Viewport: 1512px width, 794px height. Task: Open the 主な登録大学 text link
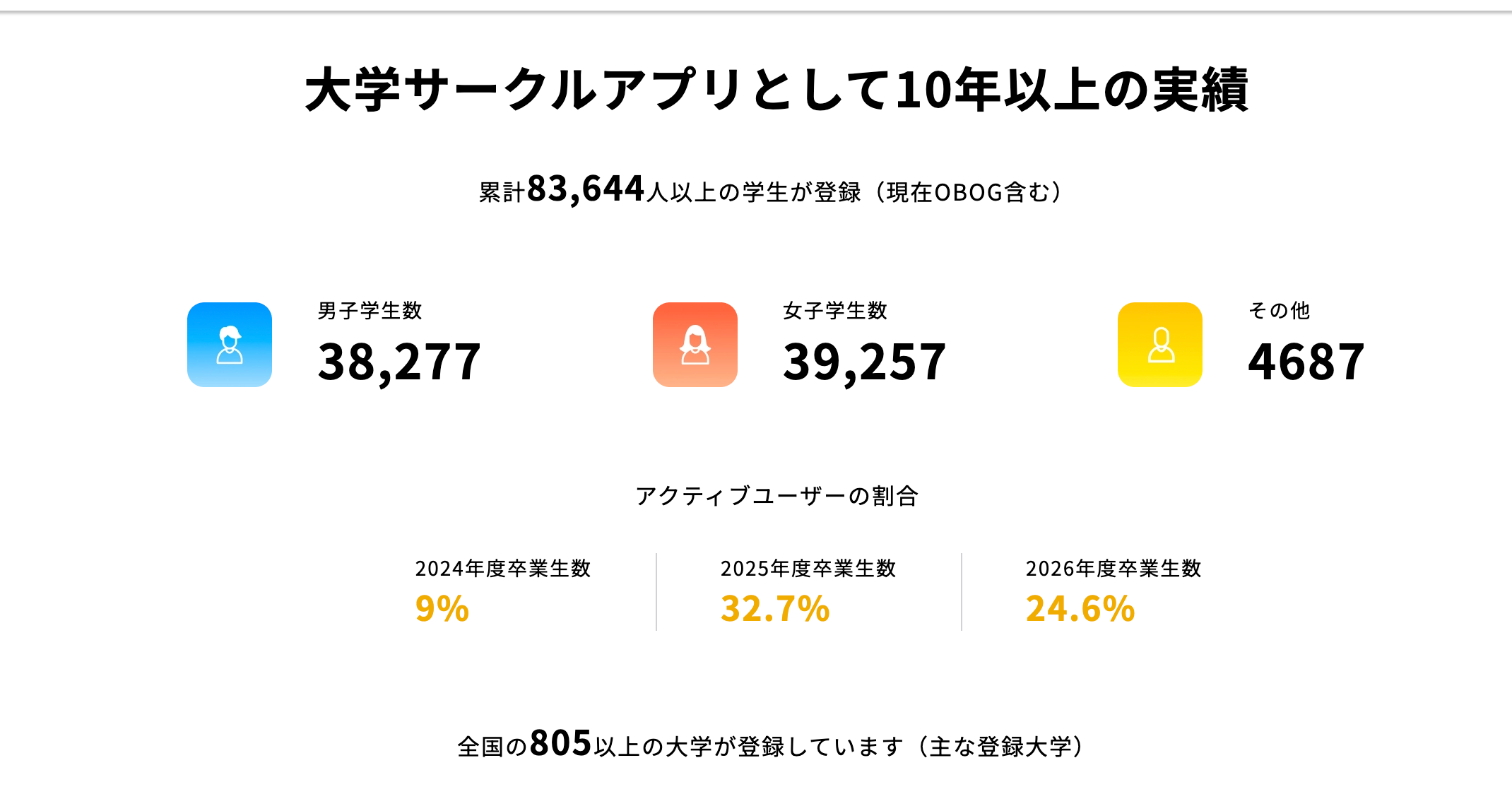(1000, 747)
